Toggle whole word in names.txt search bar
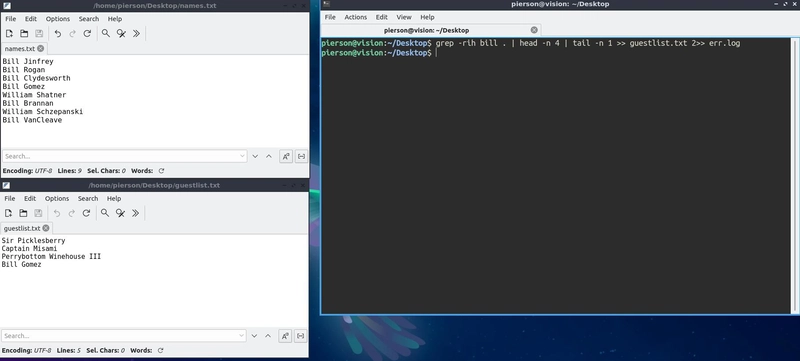The image size is (800, 361). coord(301,157)
